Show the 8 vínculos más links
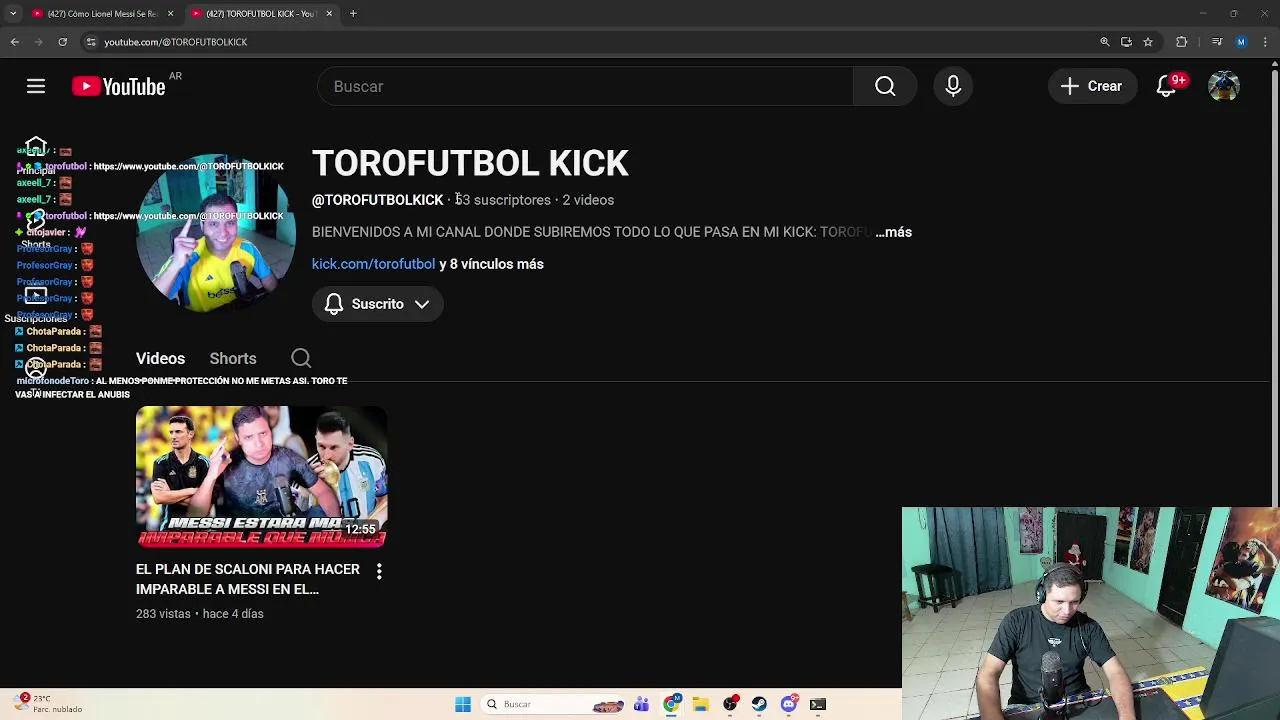This screenshot has width=1280, height=720. point(491,264)
